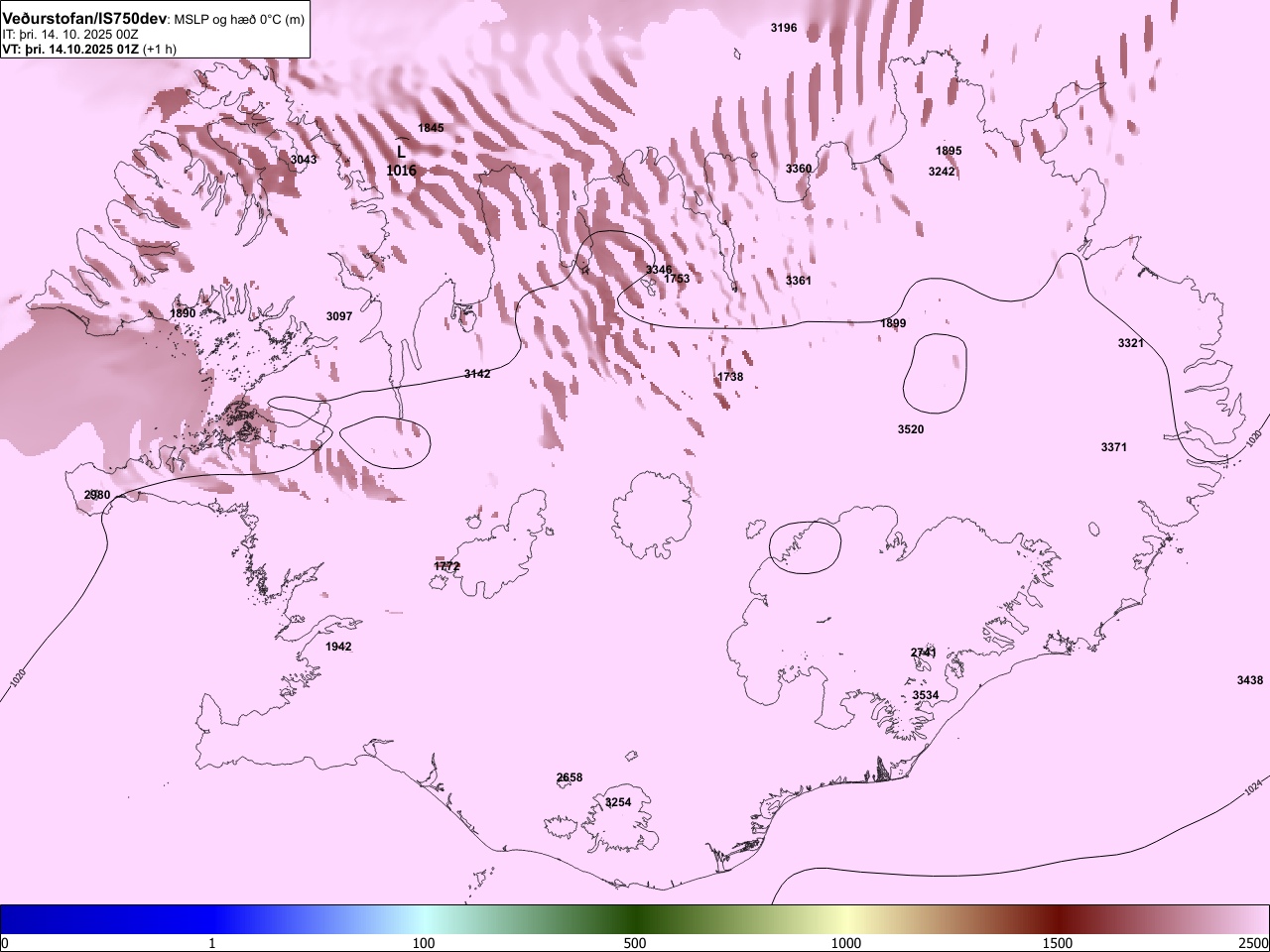Click the 3097 height value
Viewport: 1270px width, 952px height.
click(339, 316)
